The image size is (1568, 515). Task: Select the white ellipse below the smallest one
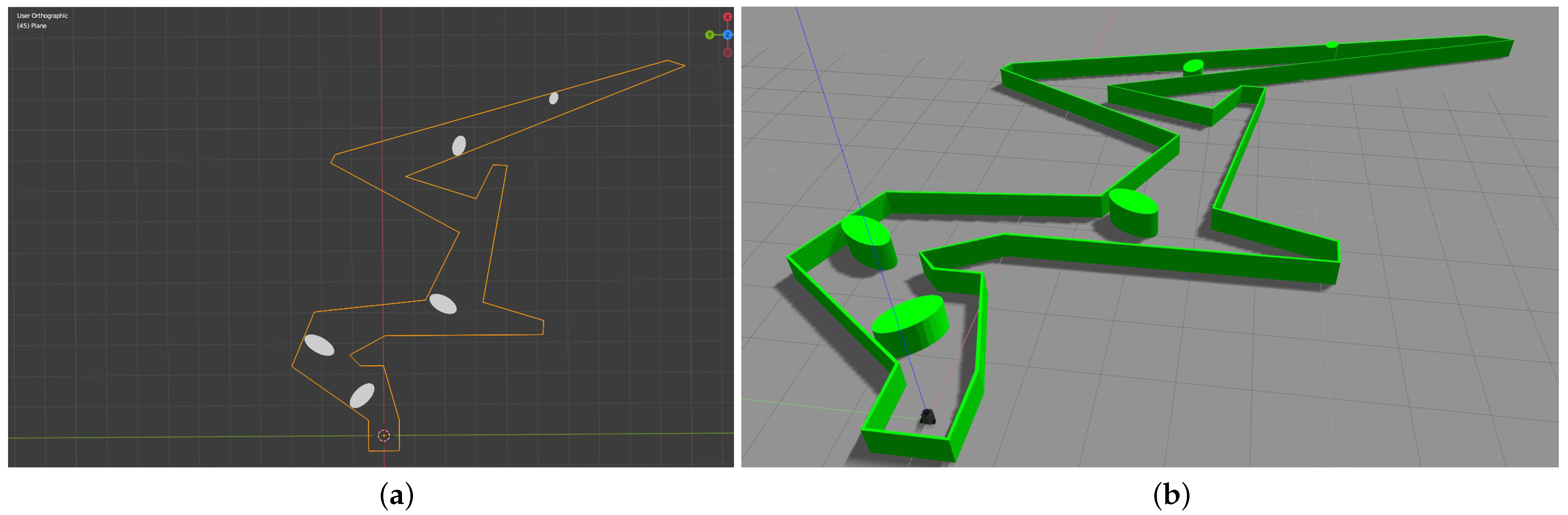coord(459,145)
